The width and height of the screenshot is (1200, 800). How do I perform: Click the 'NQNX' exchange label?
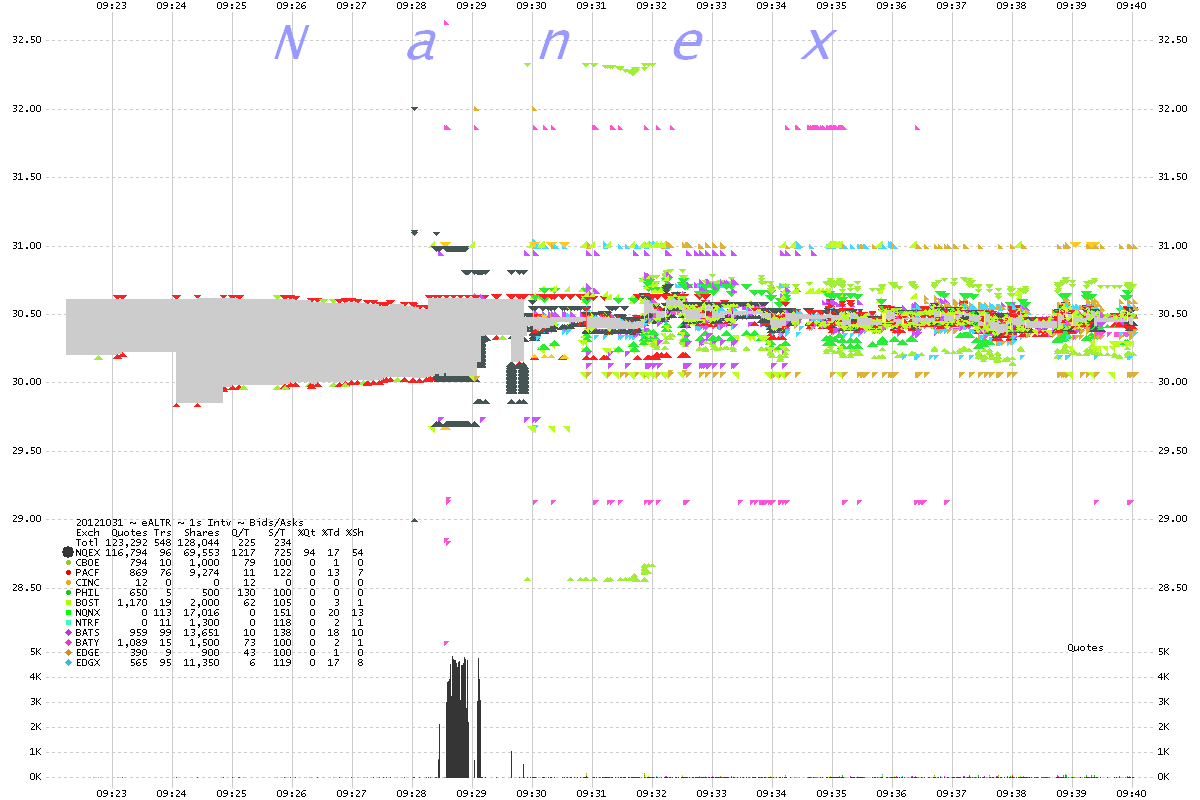click(x=88, y=613)
